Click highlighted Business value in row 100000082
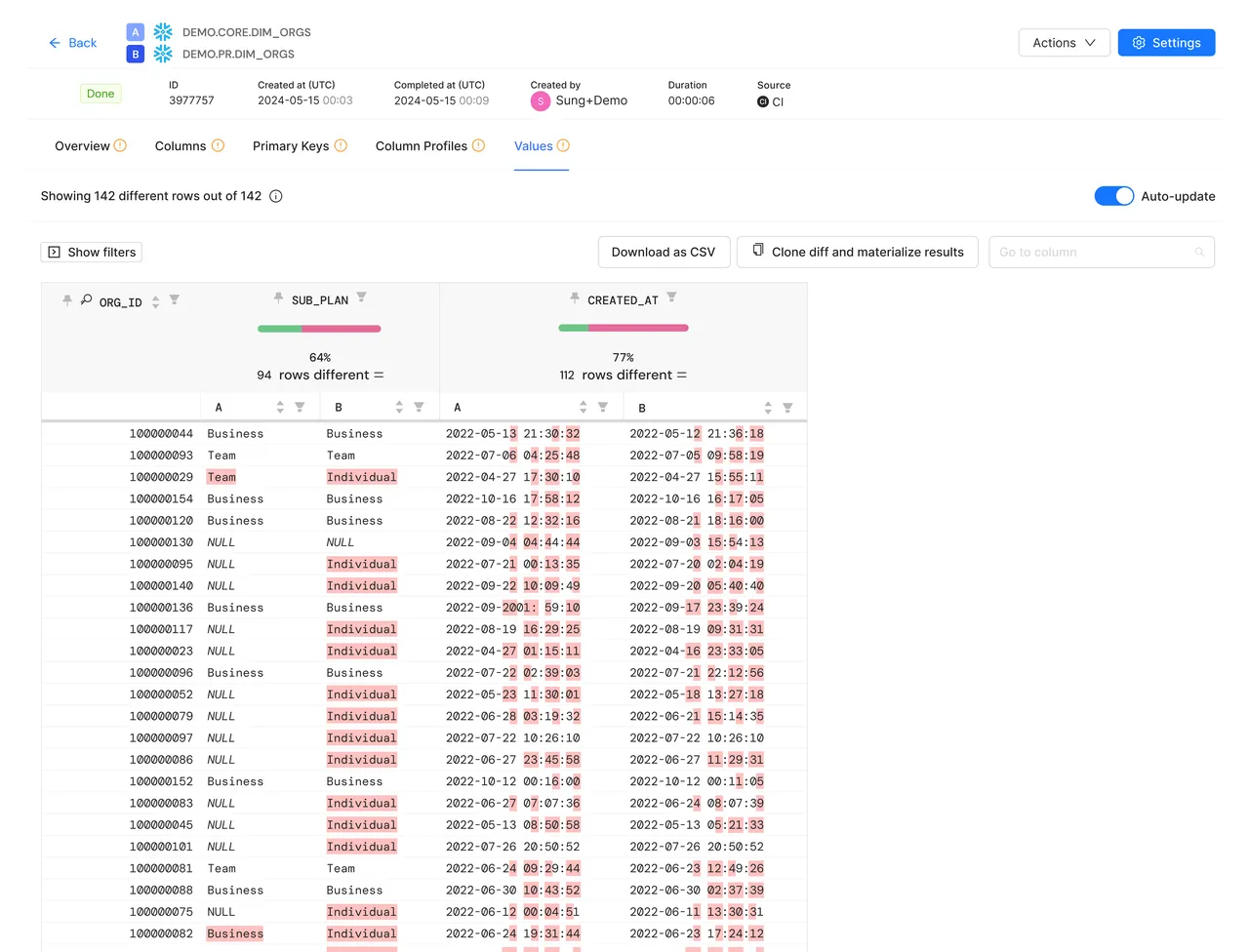This screenshot has width=1249, height=952. [x=235, y=933]
